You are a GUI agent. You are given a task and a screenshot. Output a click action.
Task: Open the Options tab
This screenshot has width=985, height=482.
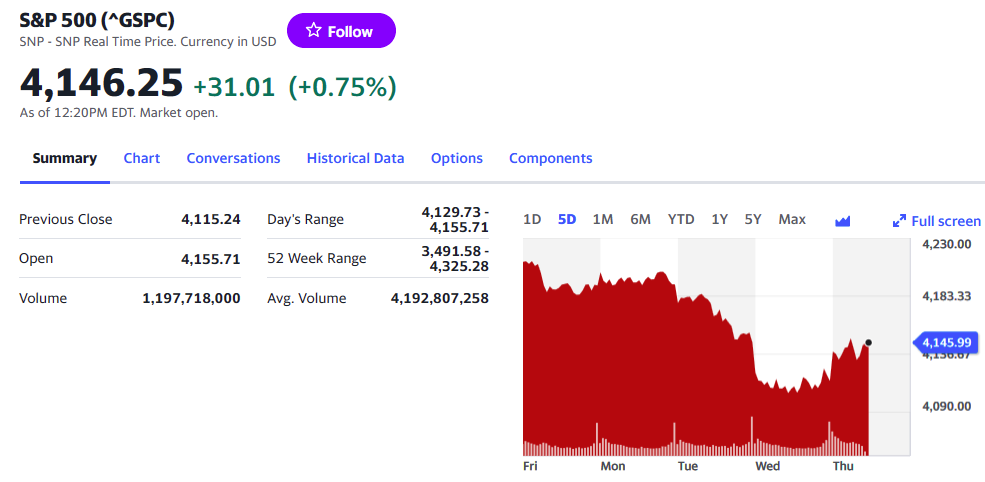(457, 158)
